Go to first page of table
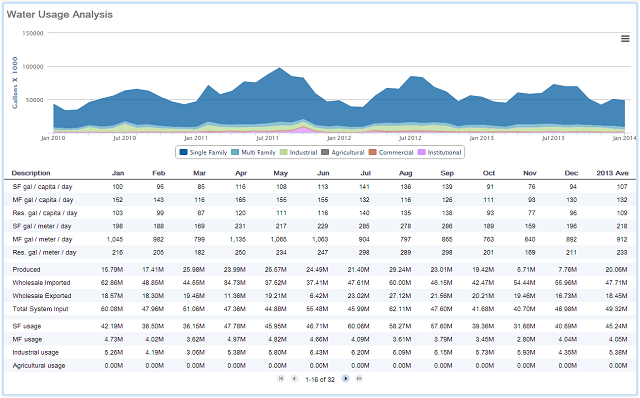Image resolution: width=640 pixels, height=398 pixels. pyautogui.click(x=281, y=379)
